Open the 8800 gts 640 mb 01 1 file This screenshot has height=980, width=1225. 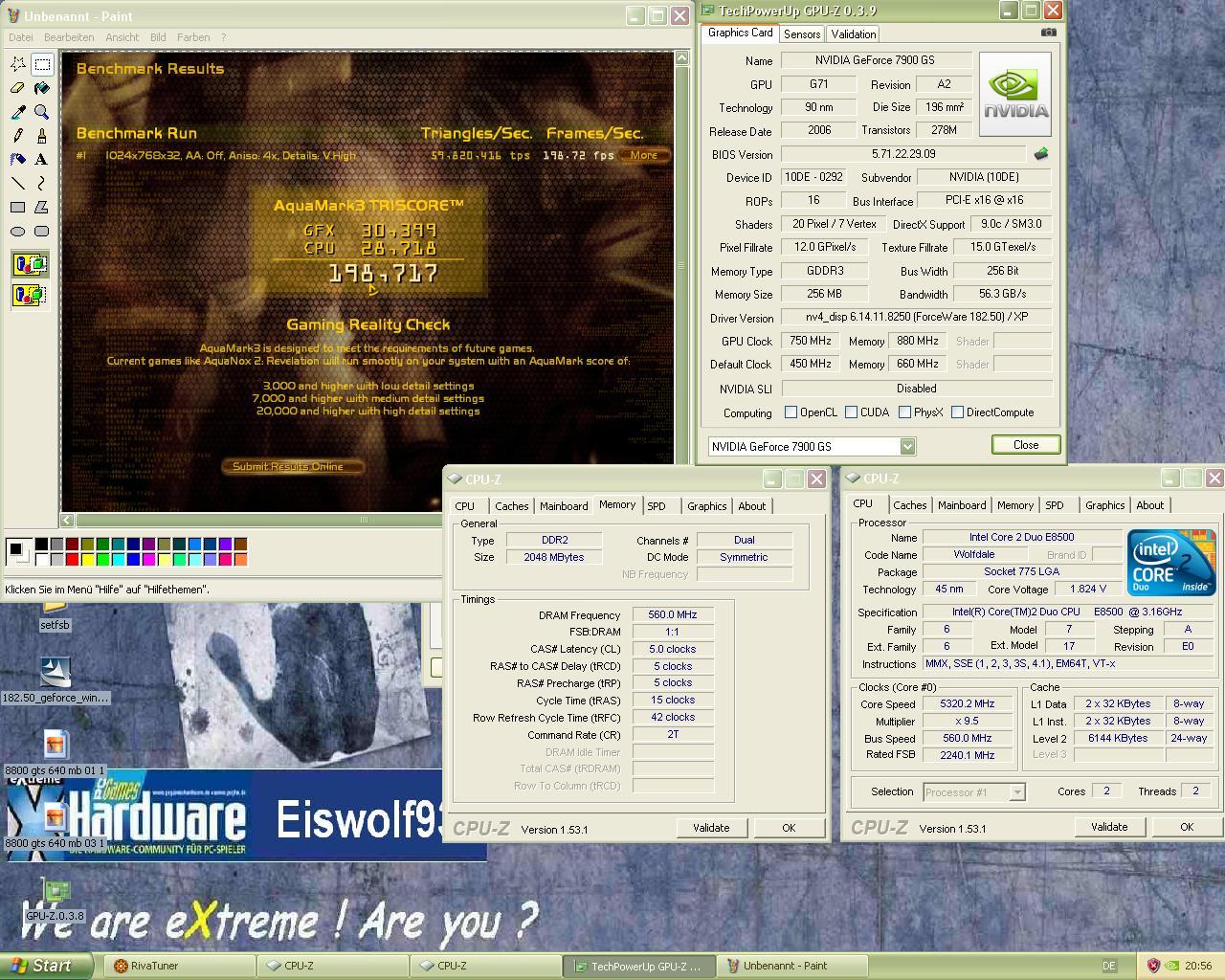tap(55, 753)
